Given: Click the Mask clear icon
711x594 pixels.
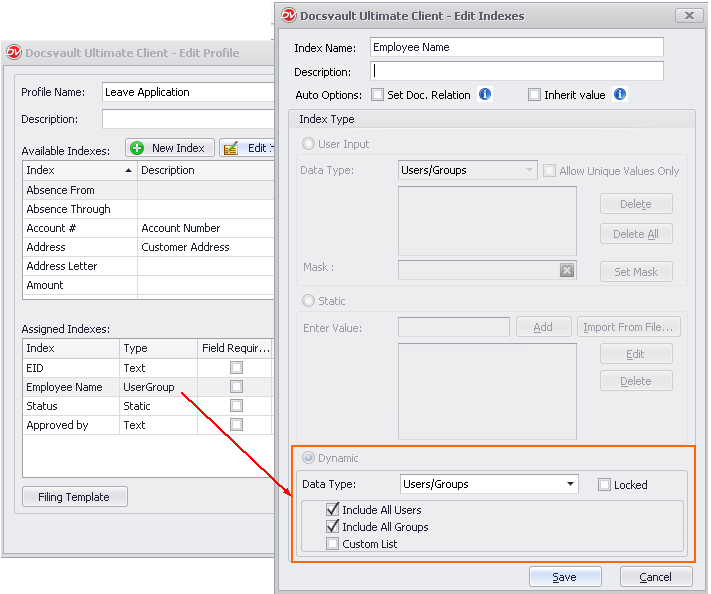Looking at the screenshot, I should click(x=566, y=270).
